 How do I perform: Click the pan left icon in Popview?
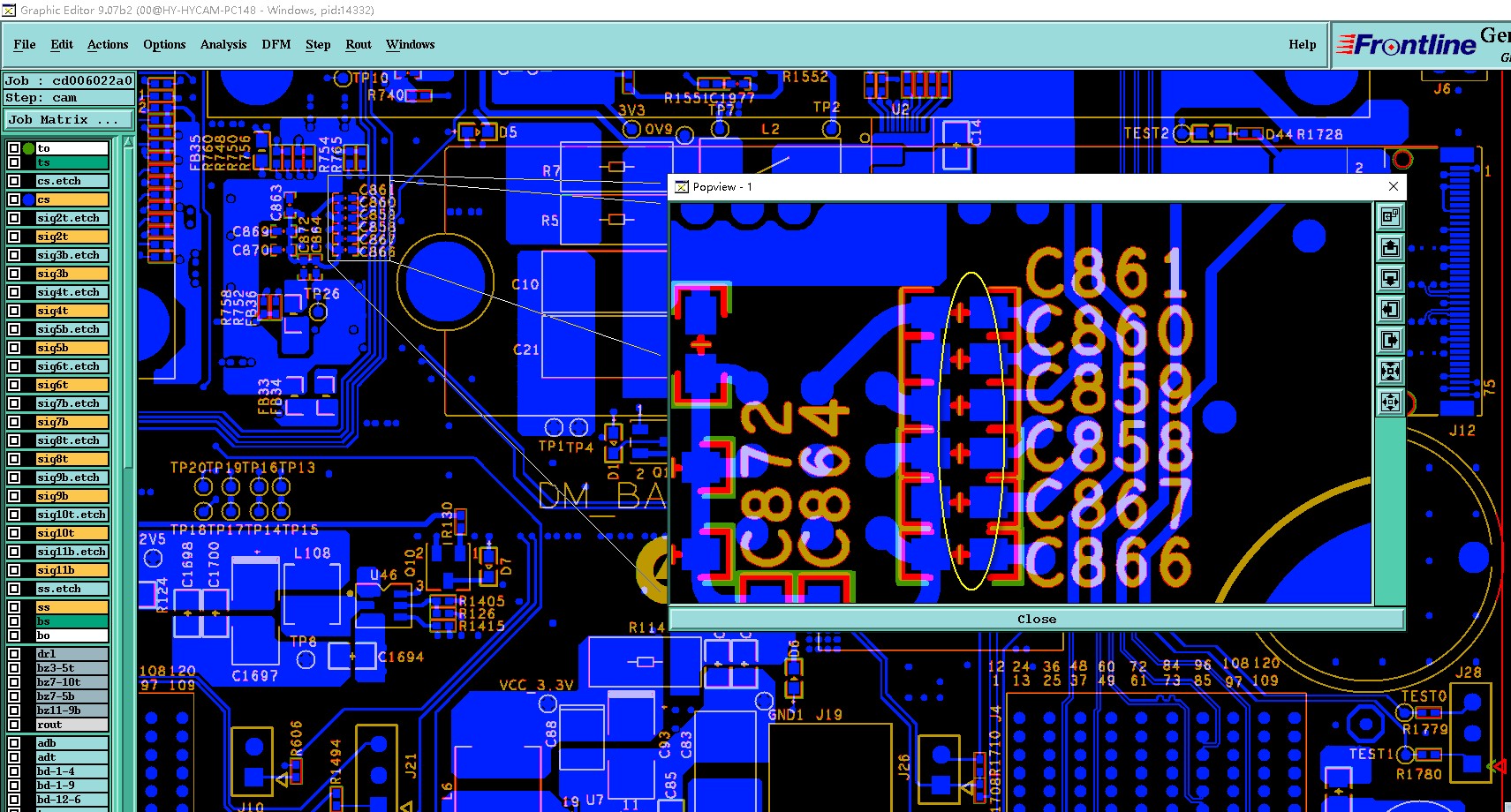[x=1390, y=310]
